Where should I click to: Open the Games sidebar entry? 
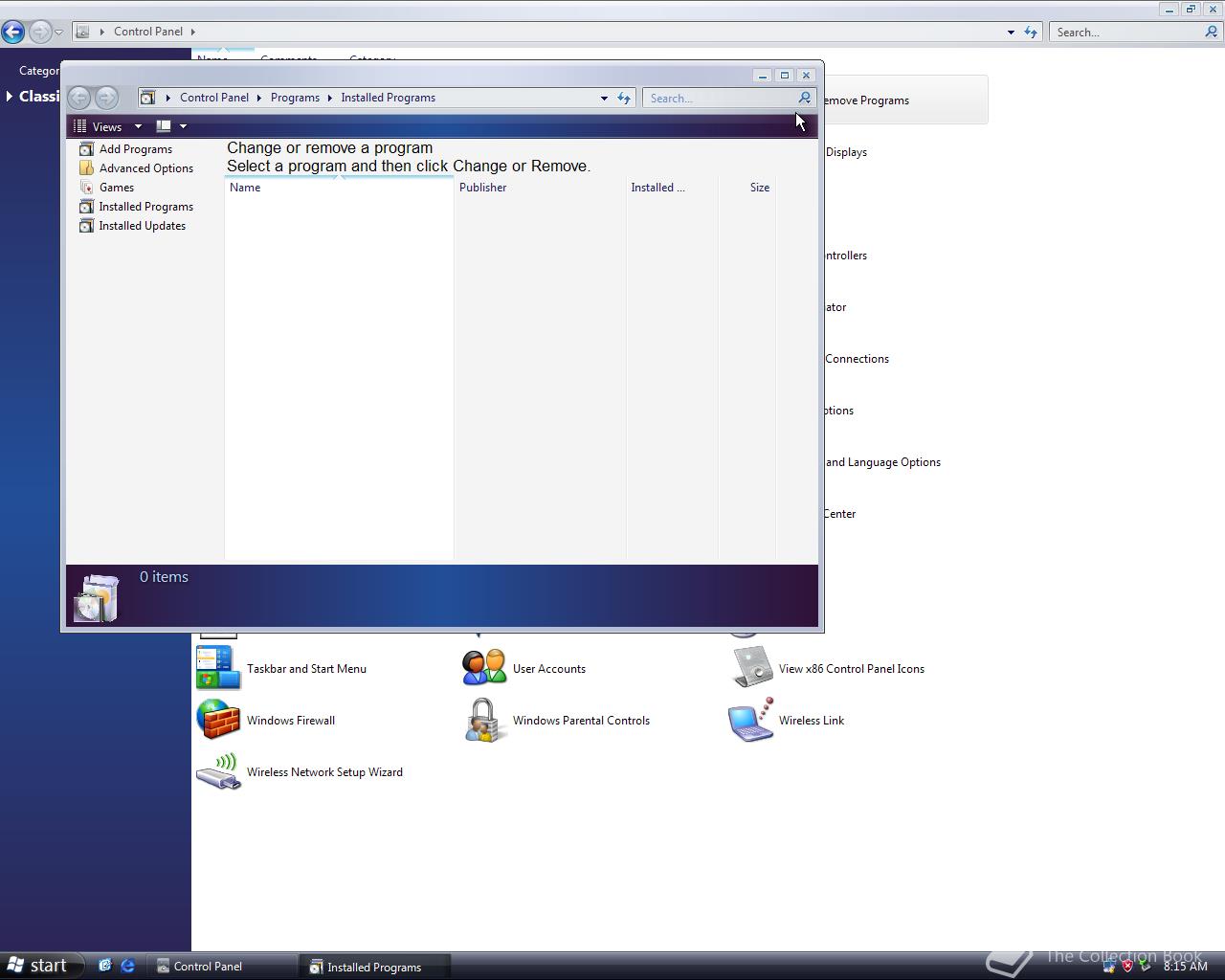(x=106, y=188)
